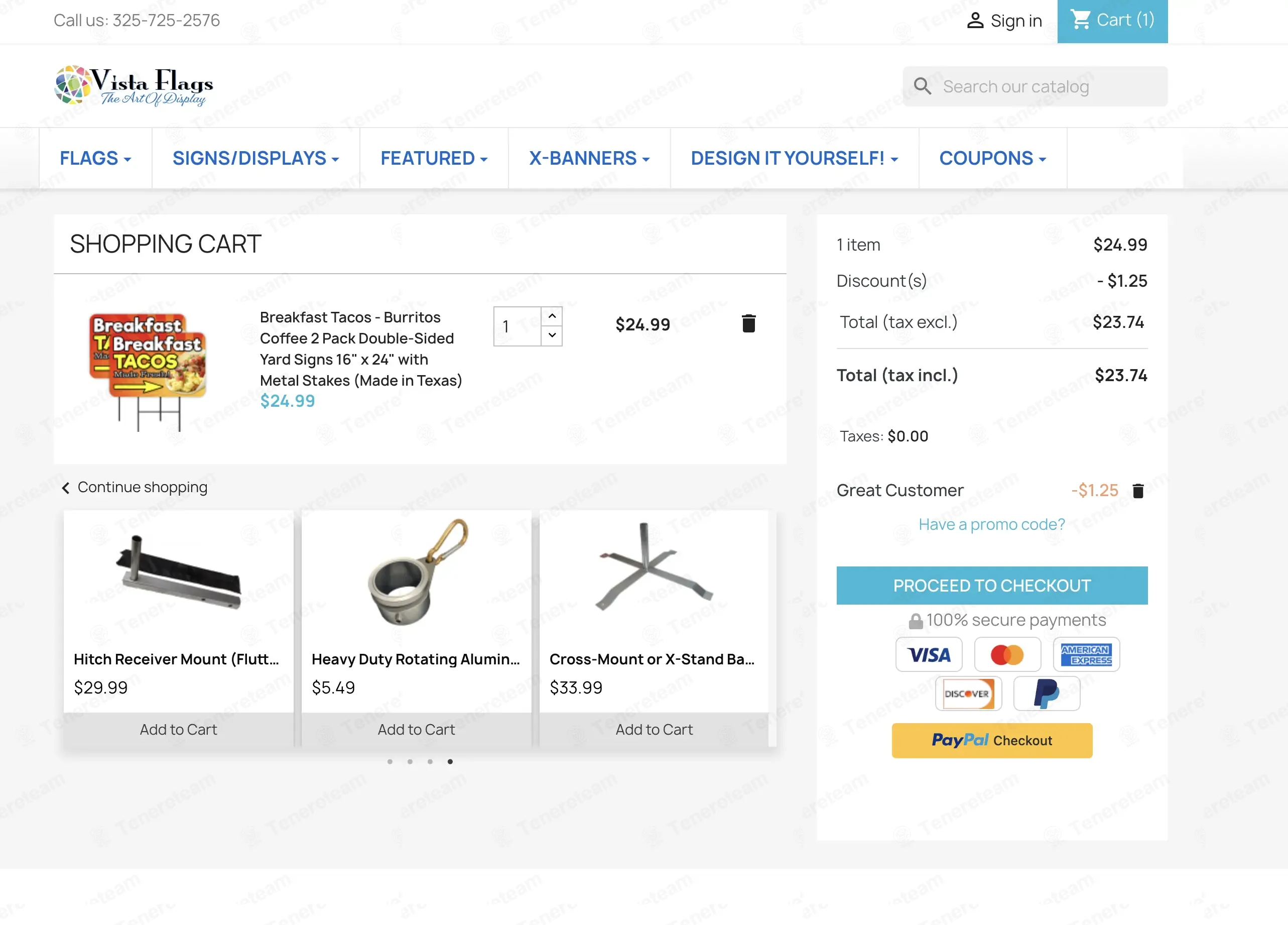Increase item quantity with up arrow

click(552, 316)
